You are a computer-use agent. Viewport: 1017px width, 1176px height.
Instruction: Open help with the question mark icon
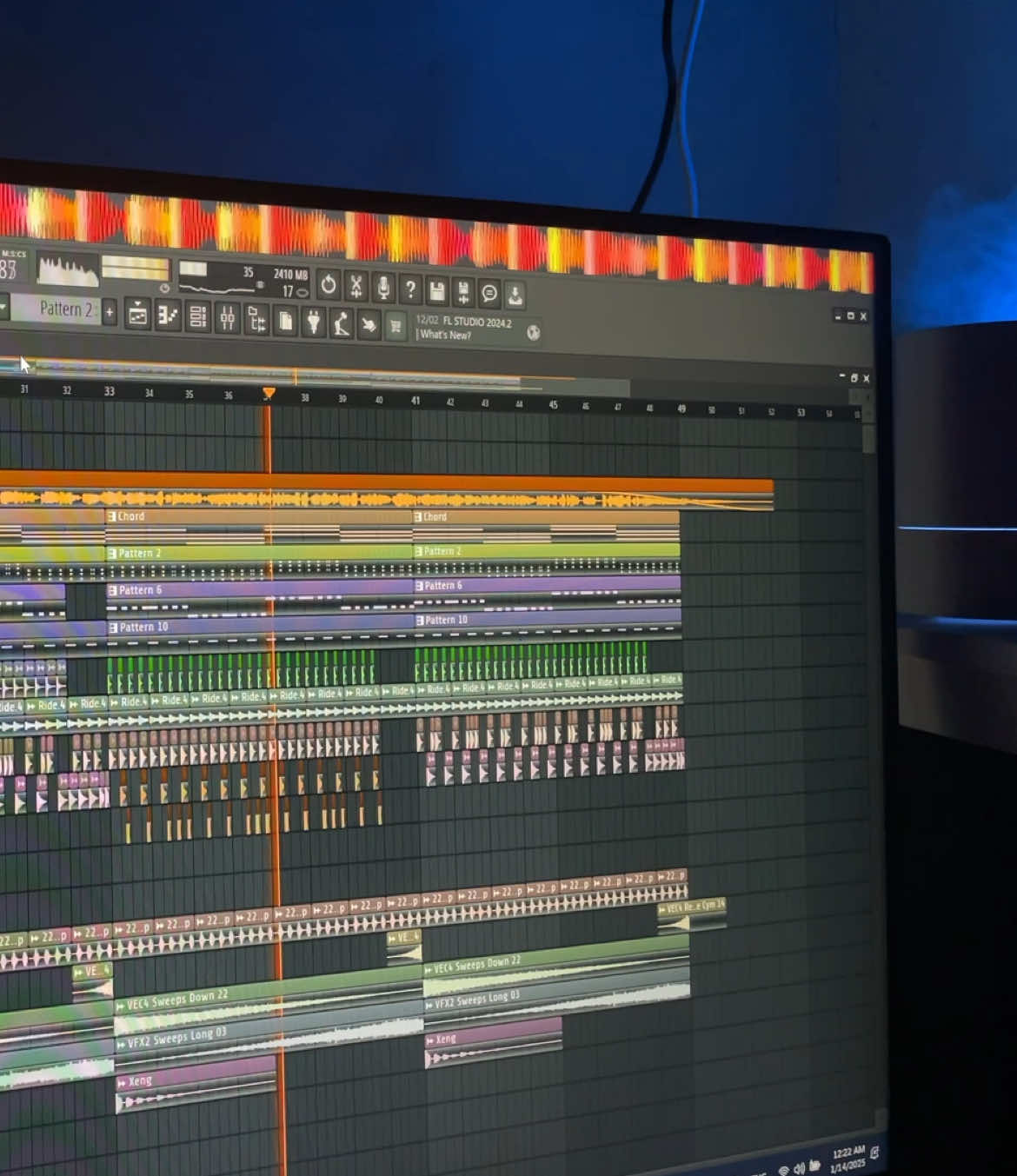coord(410,289)
